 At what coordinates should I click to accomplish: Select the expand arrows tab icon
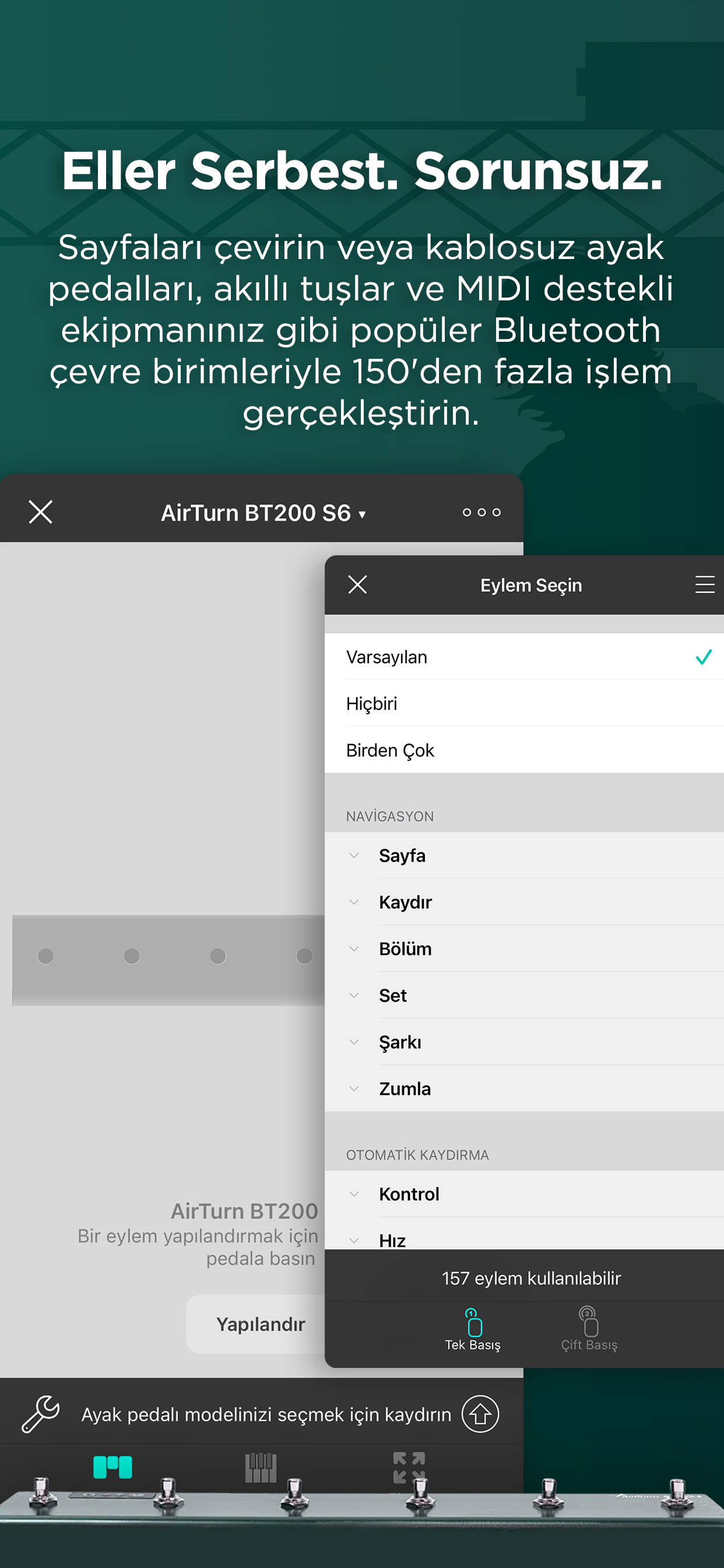[x=409, y=1467]
